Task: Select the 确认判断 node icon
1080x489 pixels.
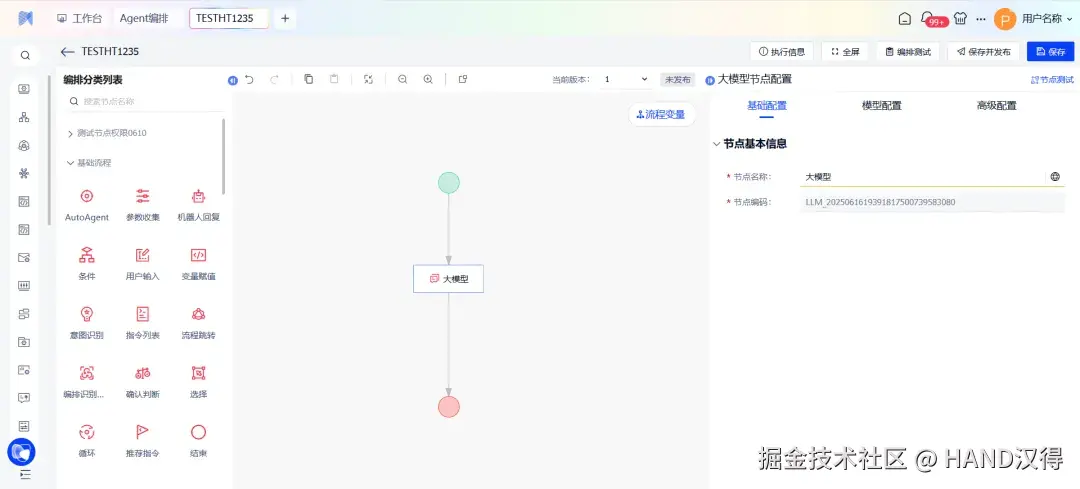Action: point(143,373)
